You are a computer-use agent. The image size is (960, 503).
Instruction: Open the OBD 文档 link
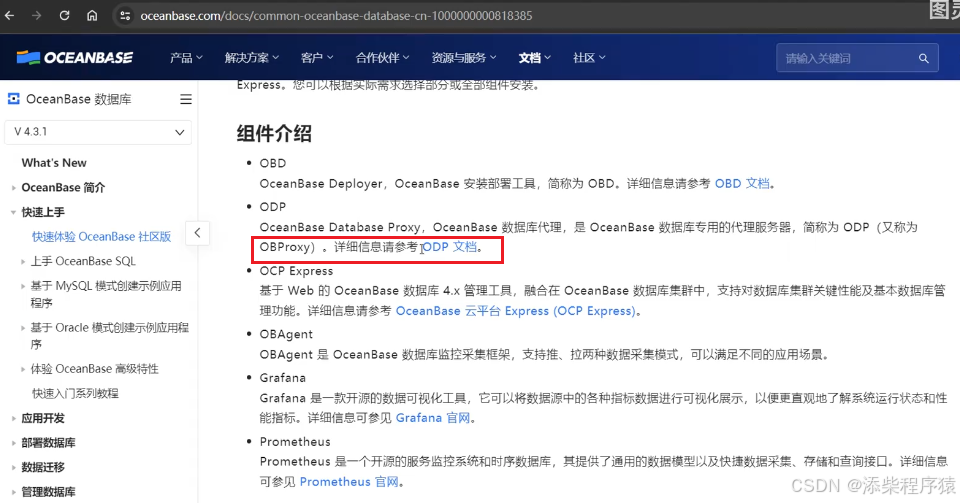coord(742,184)
